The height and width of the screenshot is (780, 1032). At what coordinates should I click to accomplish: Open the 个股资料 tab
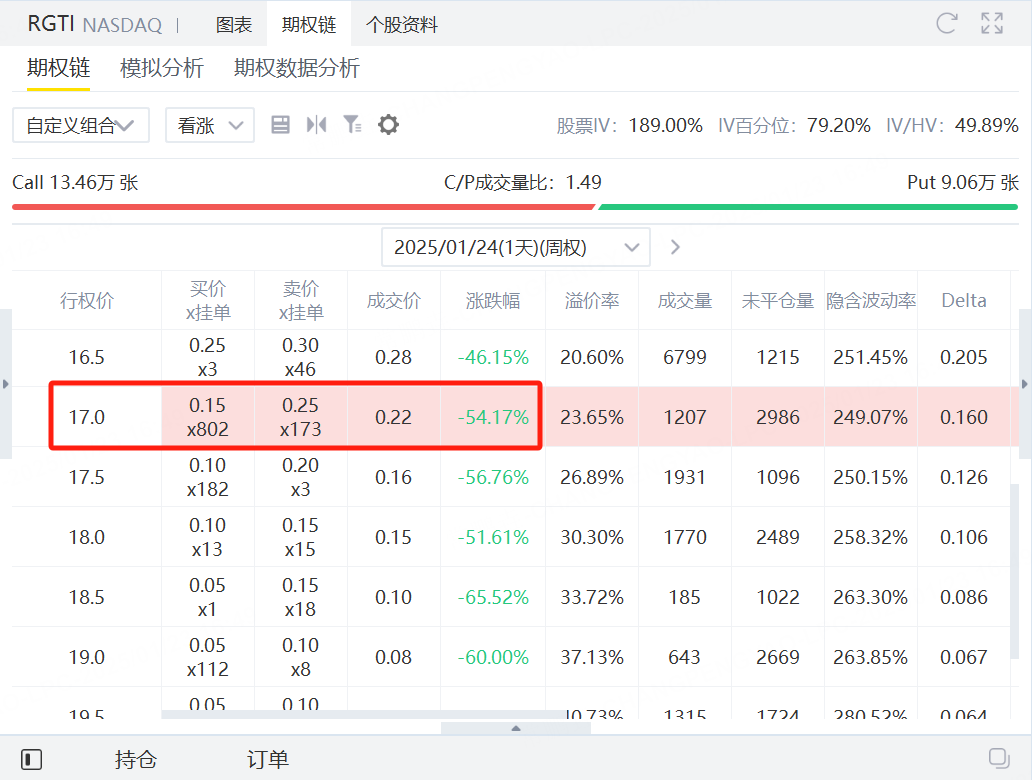401,24
